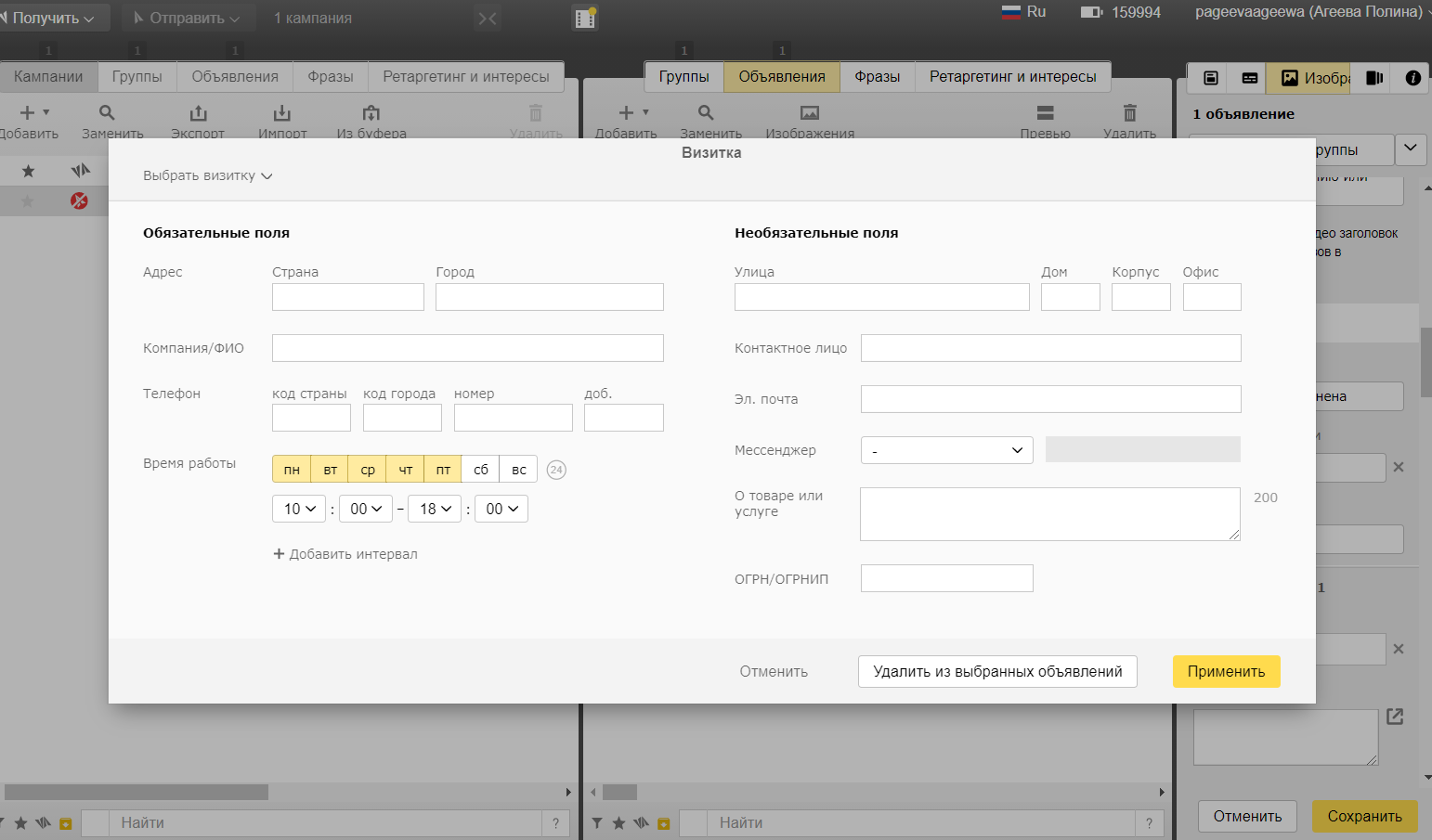Screen dimensions: 1432x840
Task: Click the Изображения picture icon
Action: (810, 112)
